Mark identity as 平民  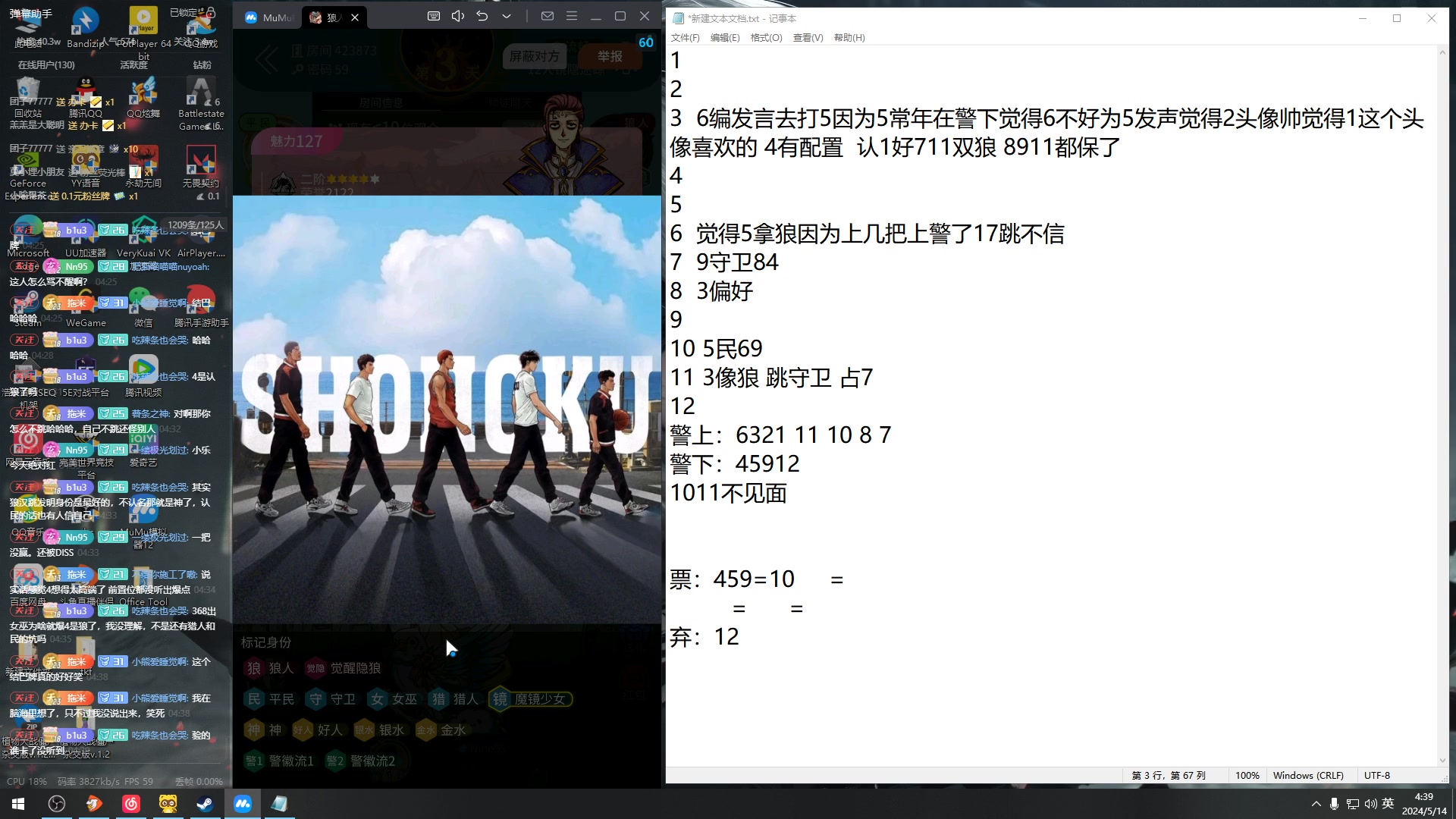point(270,699)
